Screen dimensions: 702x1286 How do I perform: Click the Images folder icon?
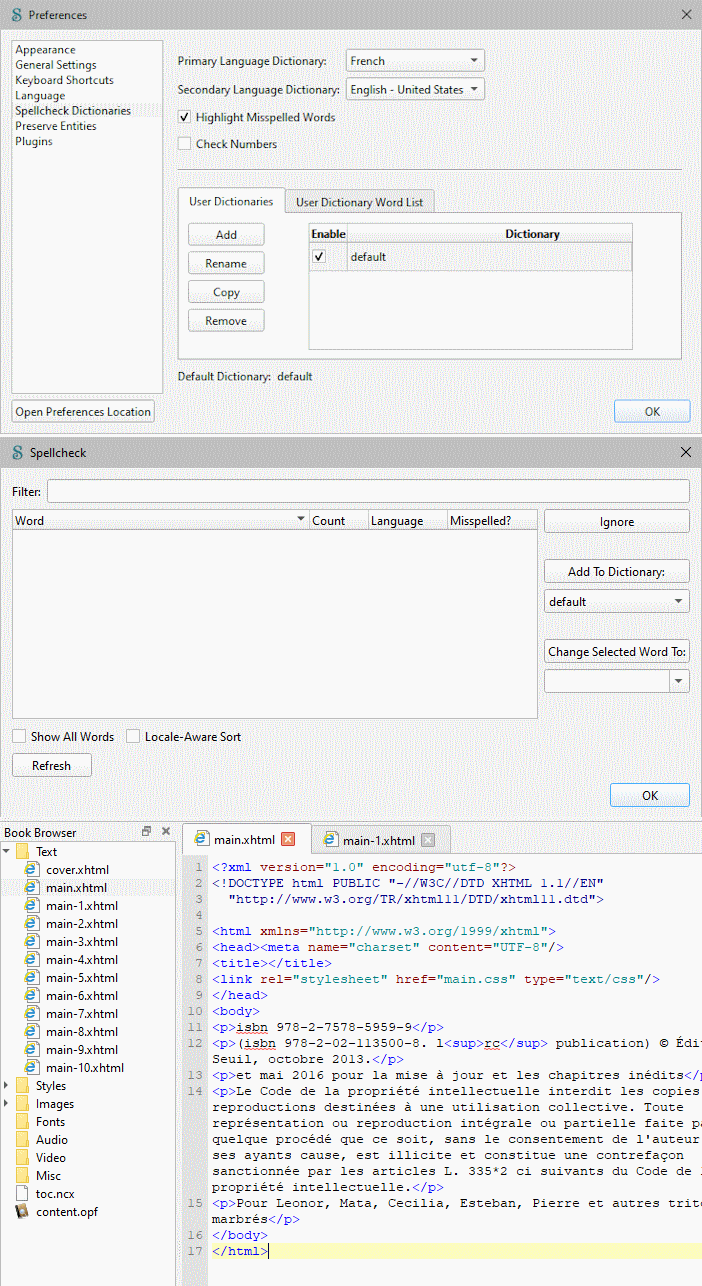[22, 1104]
